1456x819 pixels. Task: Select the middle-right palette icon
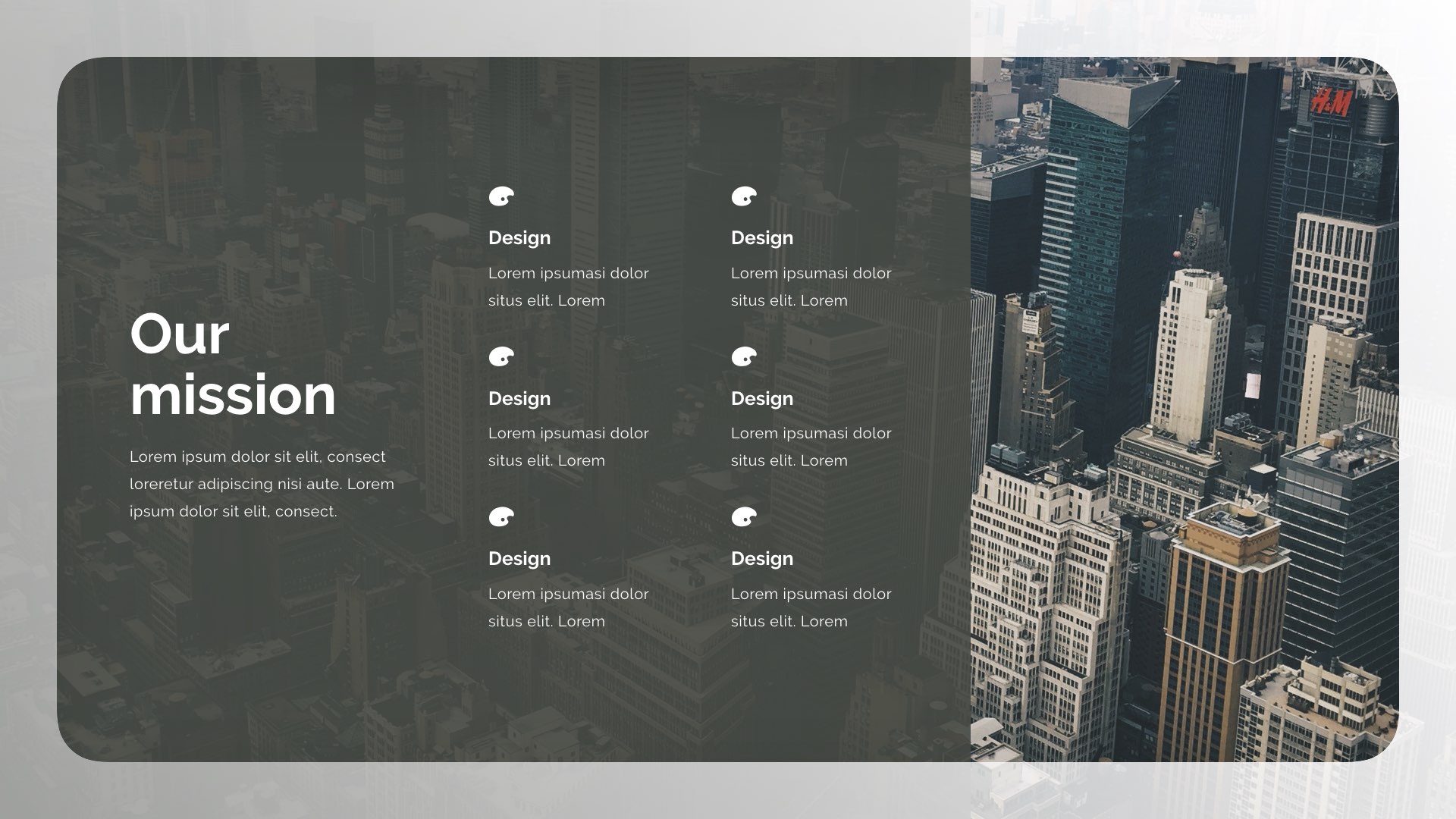(744, 356)
